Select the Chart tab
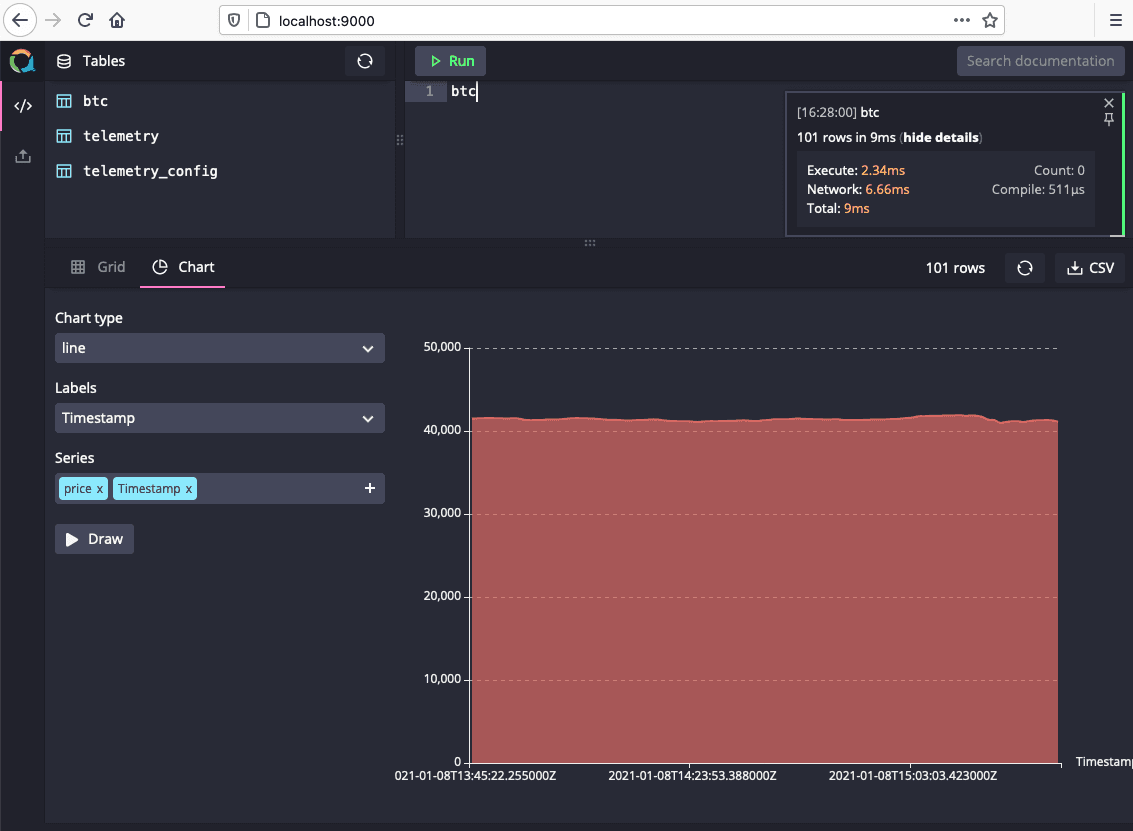This screenshot has height=831, width=1133. point(183,267)
